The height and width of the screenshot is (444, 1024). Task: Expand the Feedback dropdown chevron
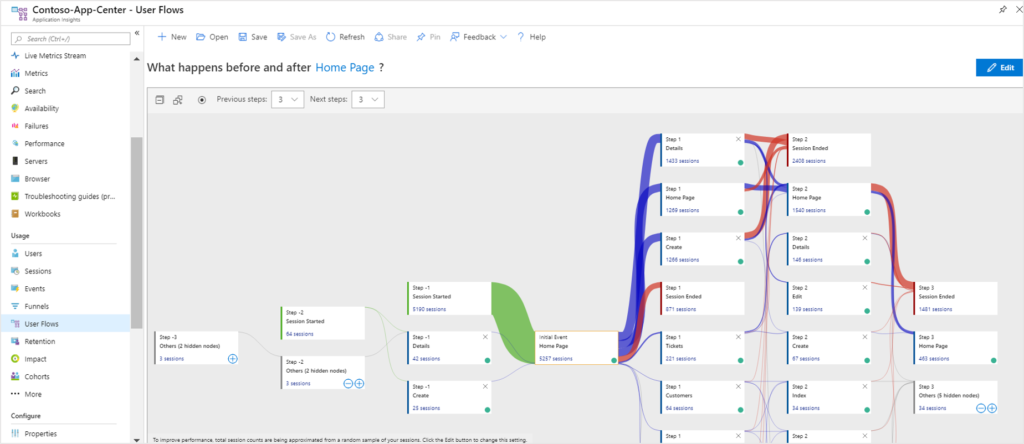pyautogui.click(x=504, y=37)
